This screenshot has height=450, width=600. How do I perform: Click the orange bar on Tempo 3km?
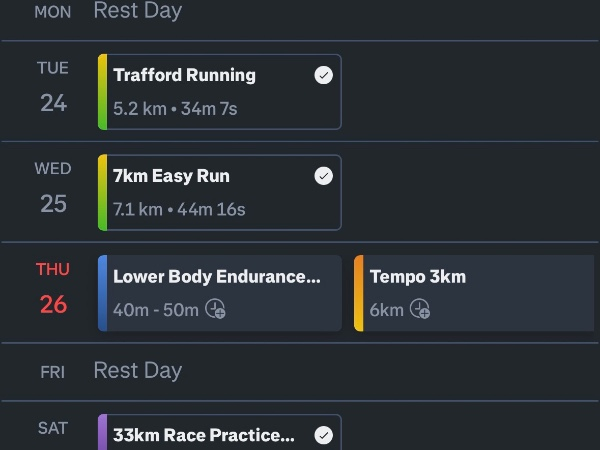(x=359, y=293)
